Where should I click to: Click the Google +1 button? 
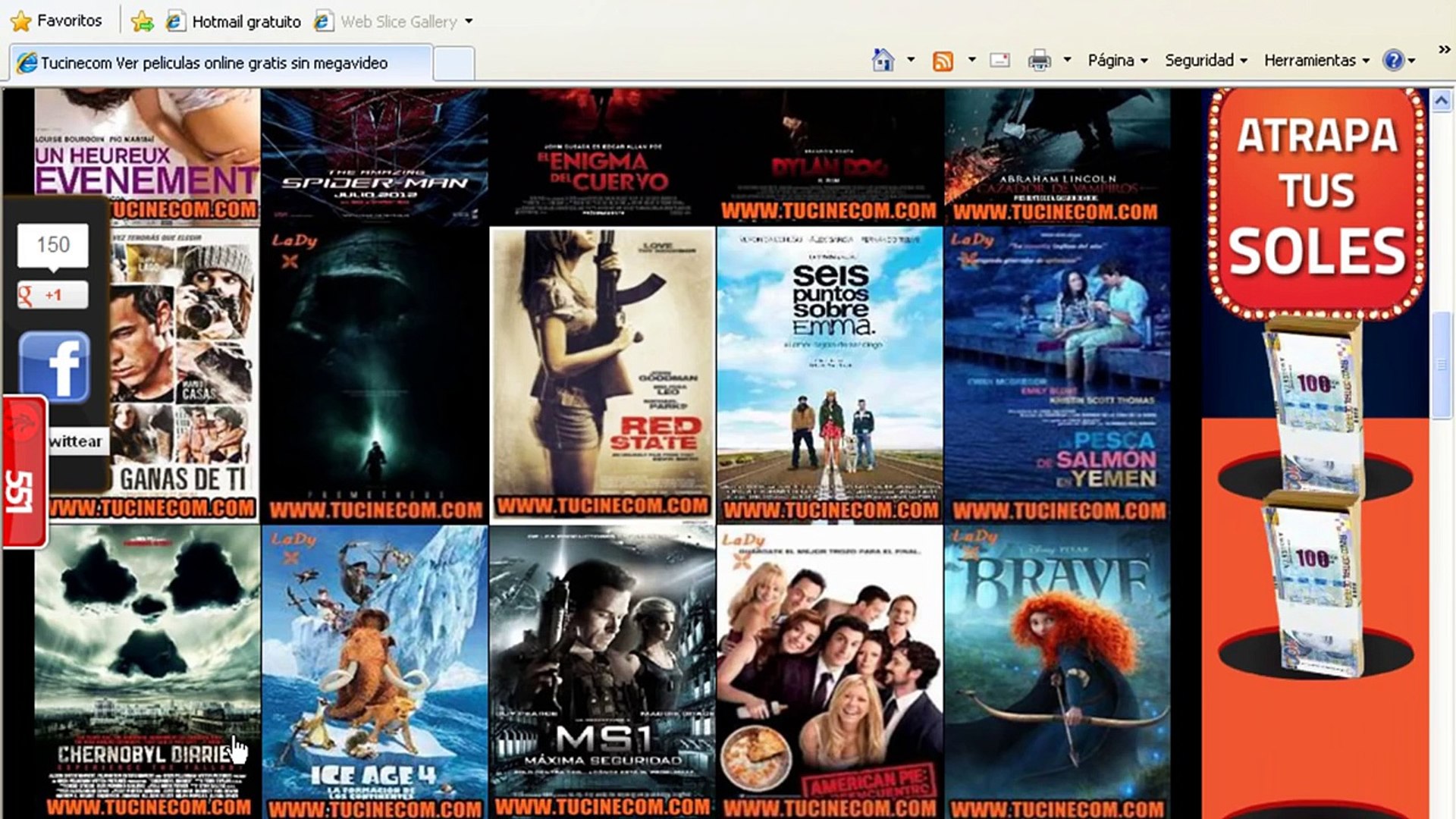click(x=52, y=295)
